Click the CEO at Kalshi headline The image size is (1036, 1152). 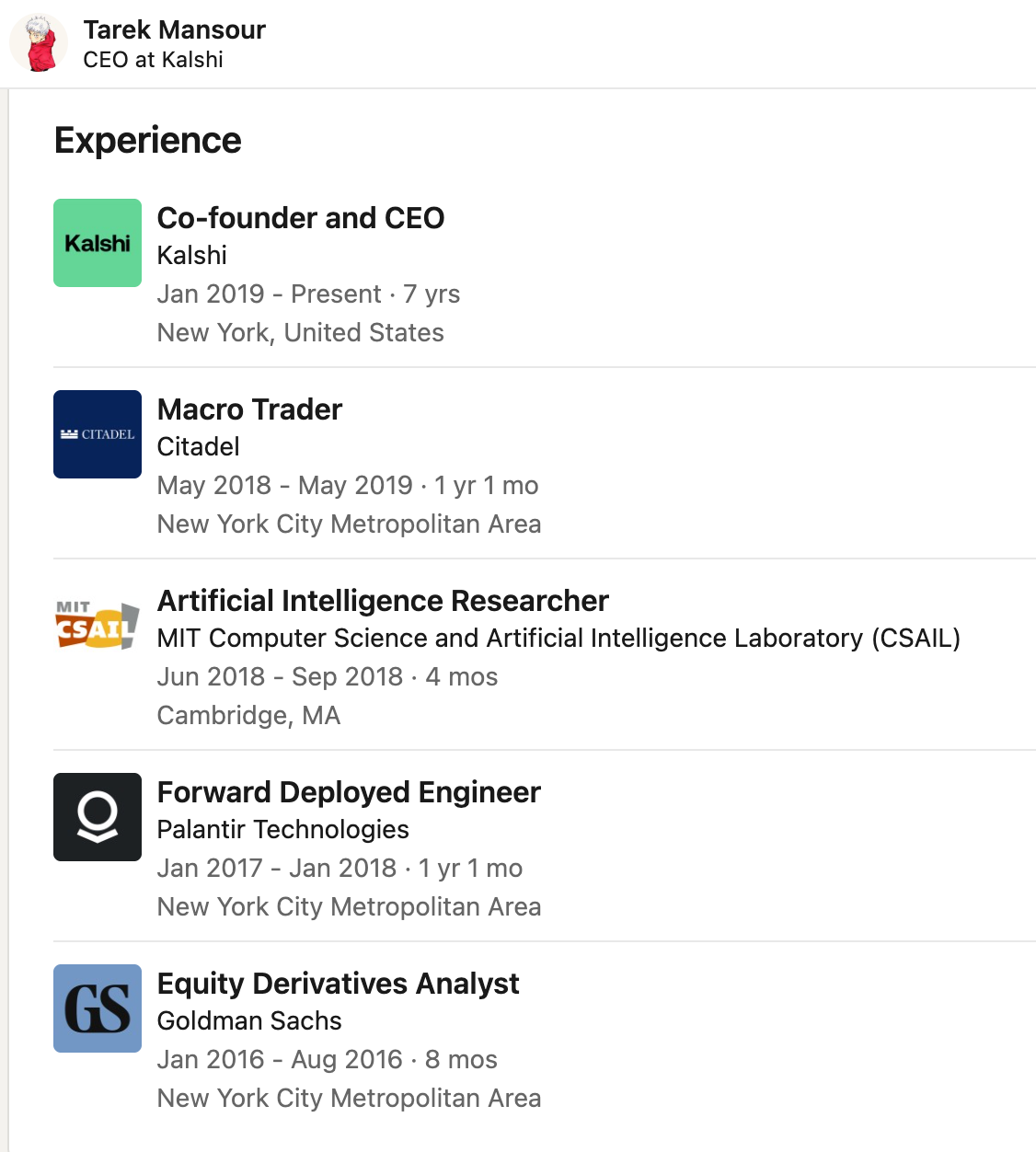pyautogui.click(x=153, y=60)
